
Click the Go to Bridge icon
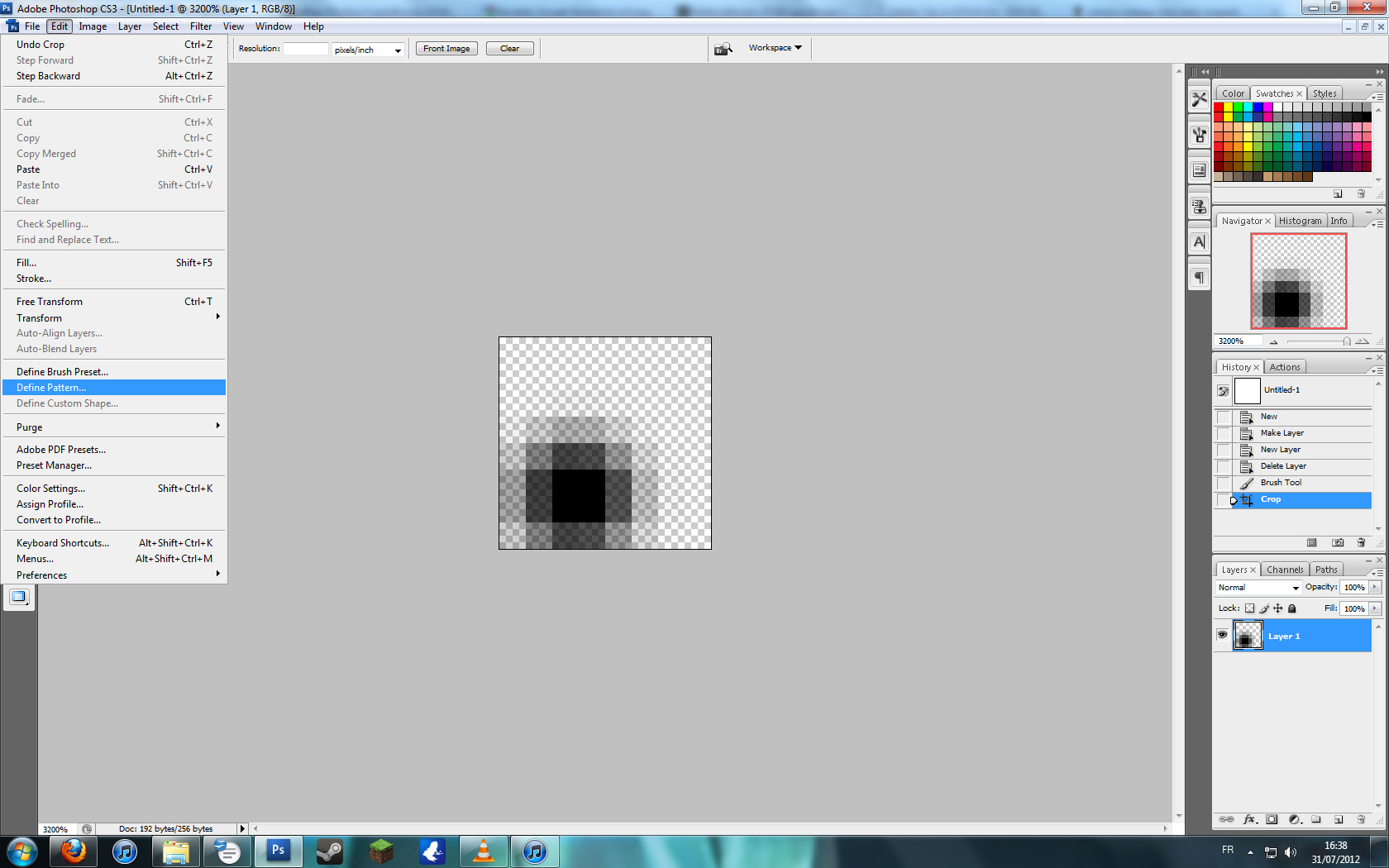coord(723,49)
